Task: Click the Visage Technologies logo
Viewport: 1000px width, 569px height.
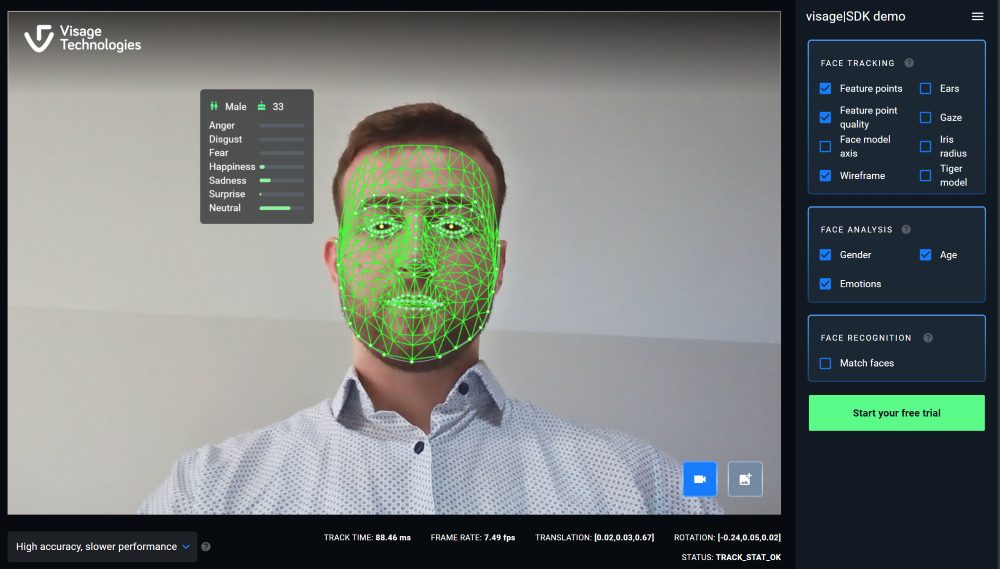Action: coord(83,38)
